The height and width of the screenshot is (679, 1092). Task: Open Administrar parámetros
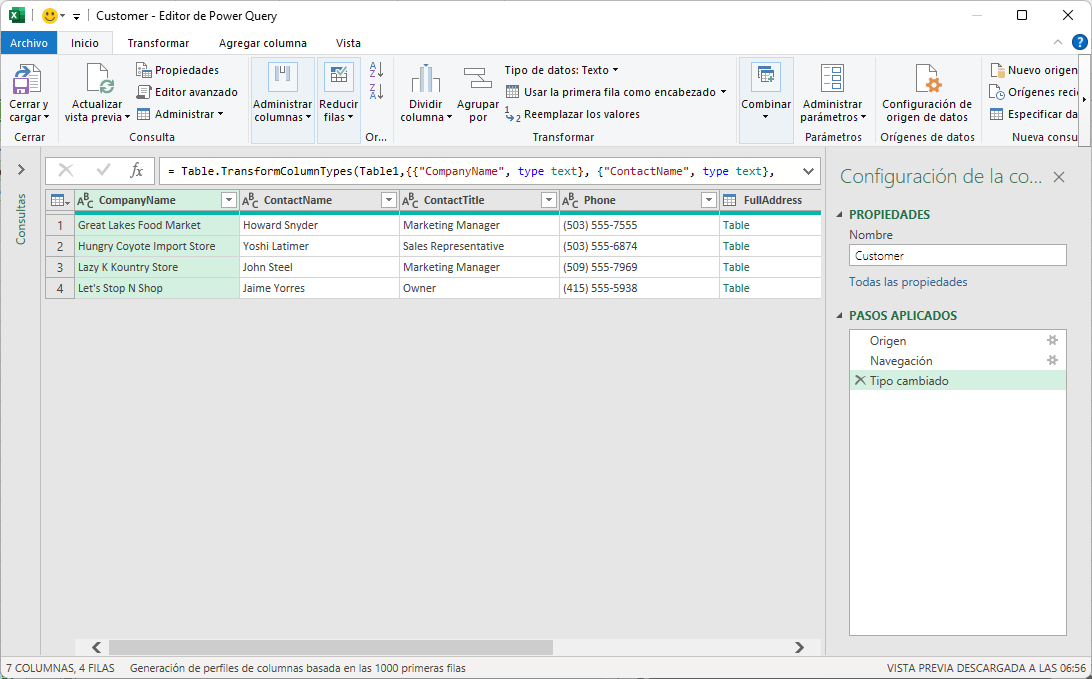coord(833,93)
